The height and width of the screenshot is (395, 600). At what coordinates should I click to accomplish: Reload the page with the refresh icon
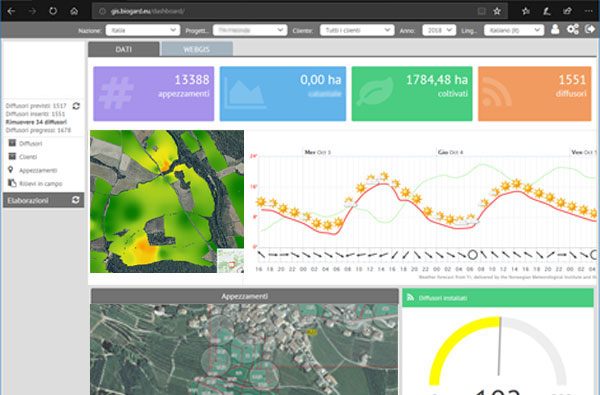click(x=53, y=11)
